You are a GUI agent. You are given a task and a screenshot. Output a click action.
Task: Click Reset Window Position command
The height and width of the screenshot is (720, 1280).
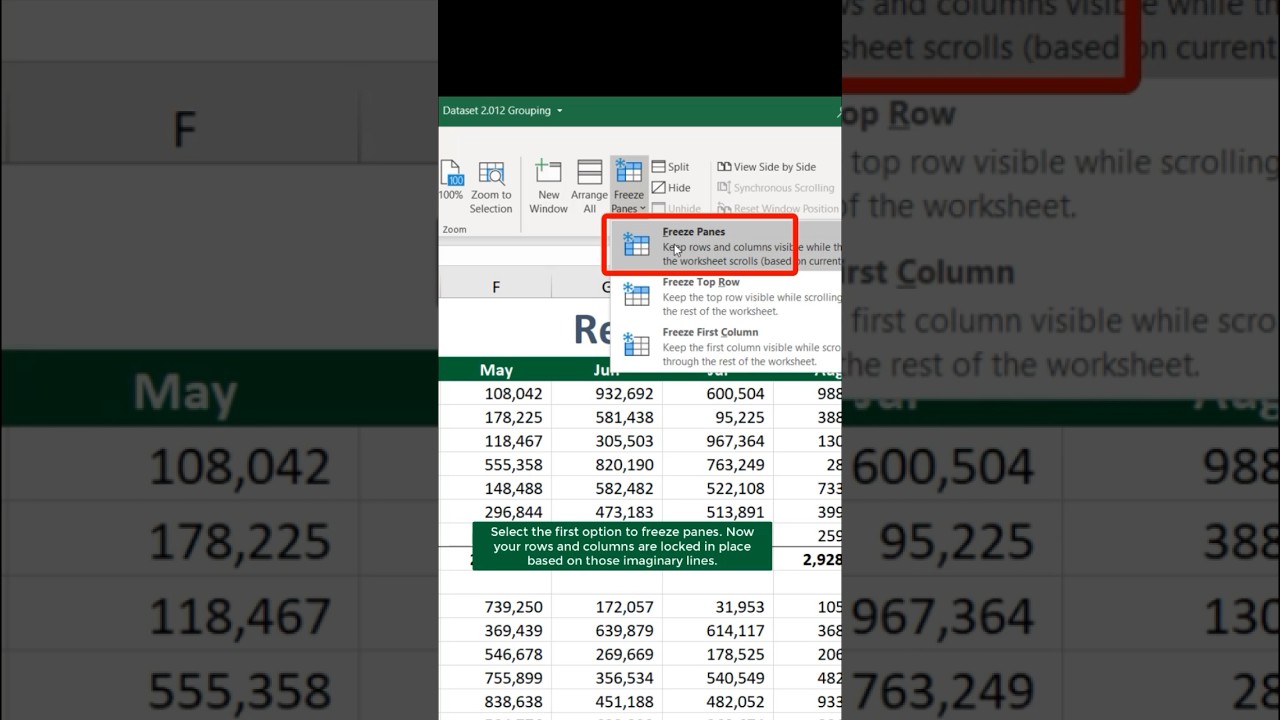778,209
